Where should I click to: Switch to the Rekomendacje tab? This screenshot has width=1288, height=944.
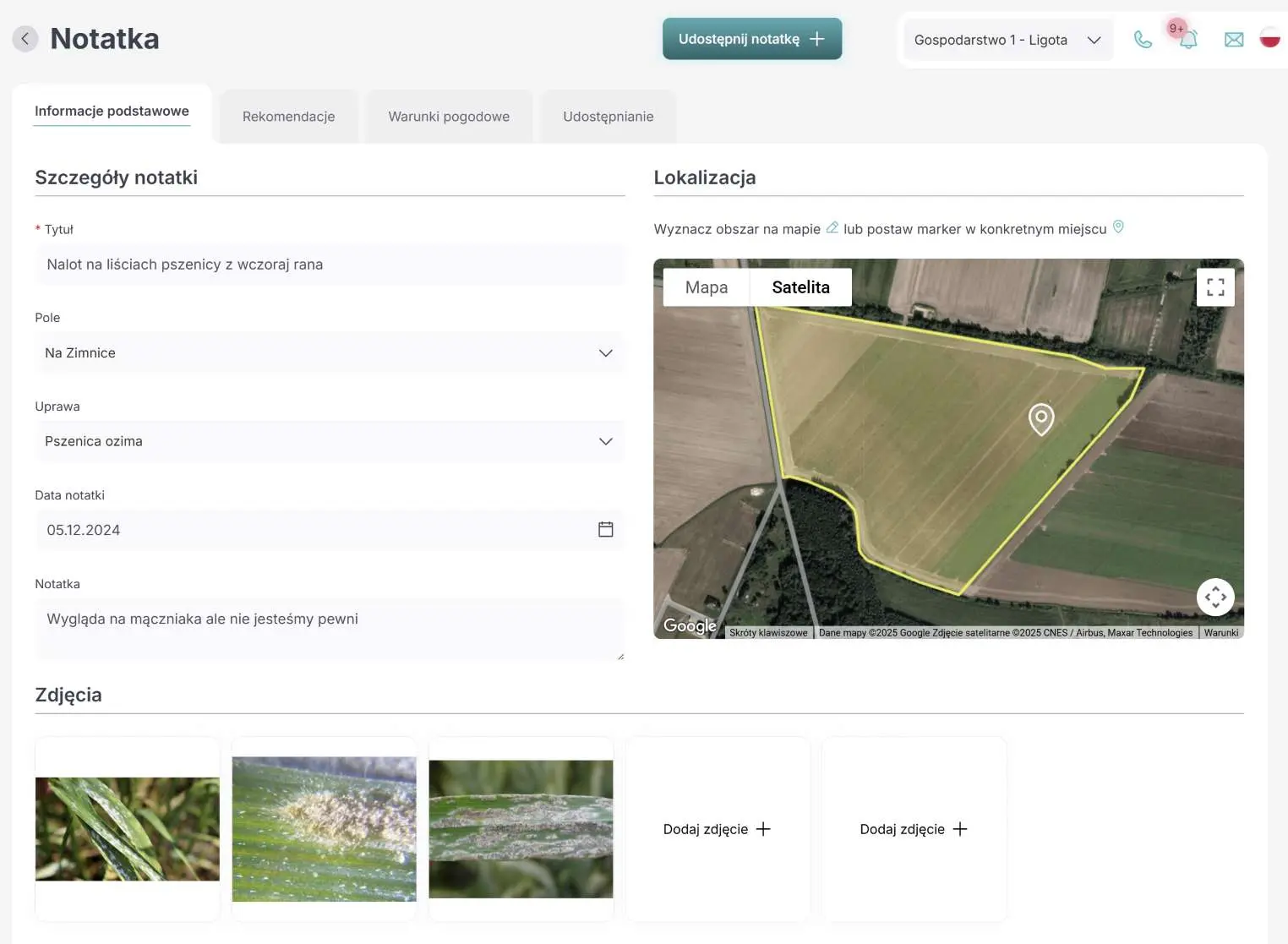coord(288,117)
